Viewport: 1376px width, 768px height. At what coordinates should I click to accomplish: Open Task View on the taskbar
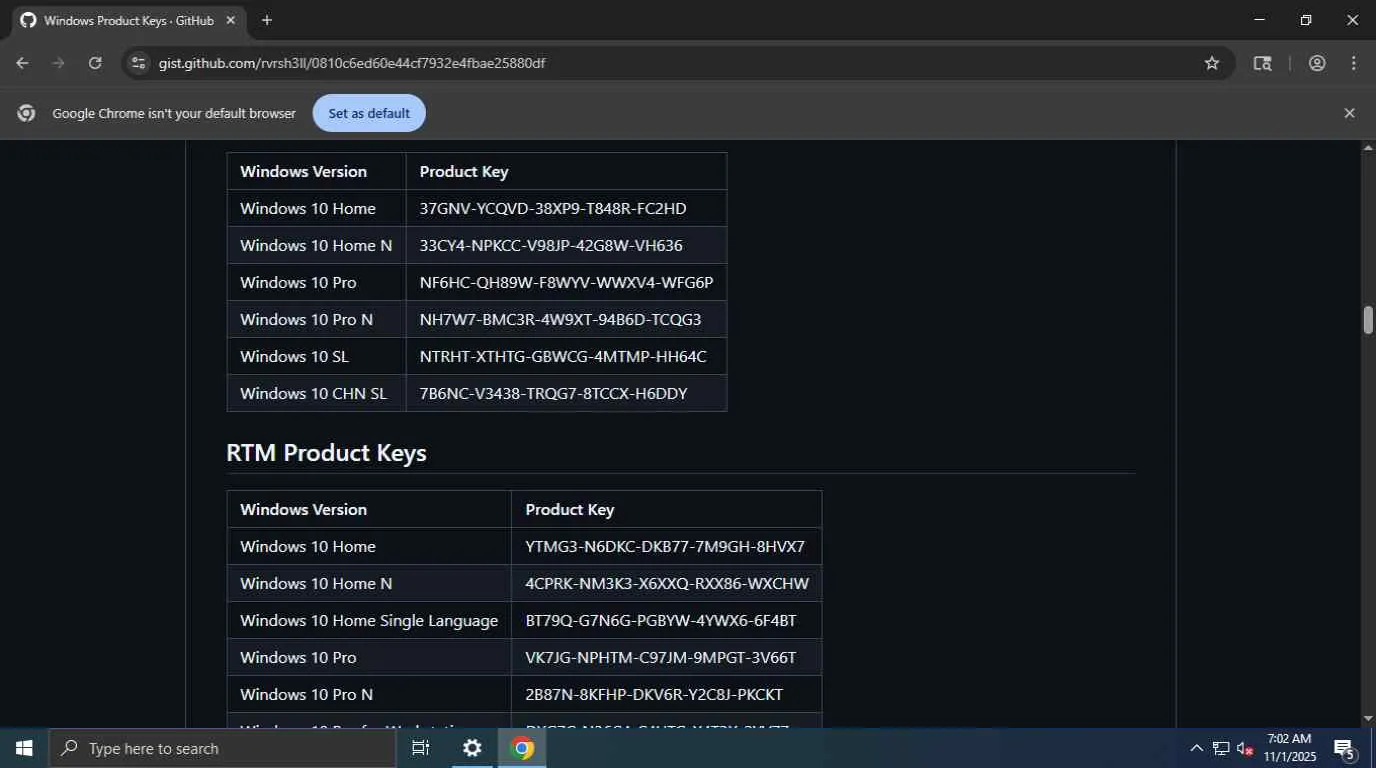421,748
